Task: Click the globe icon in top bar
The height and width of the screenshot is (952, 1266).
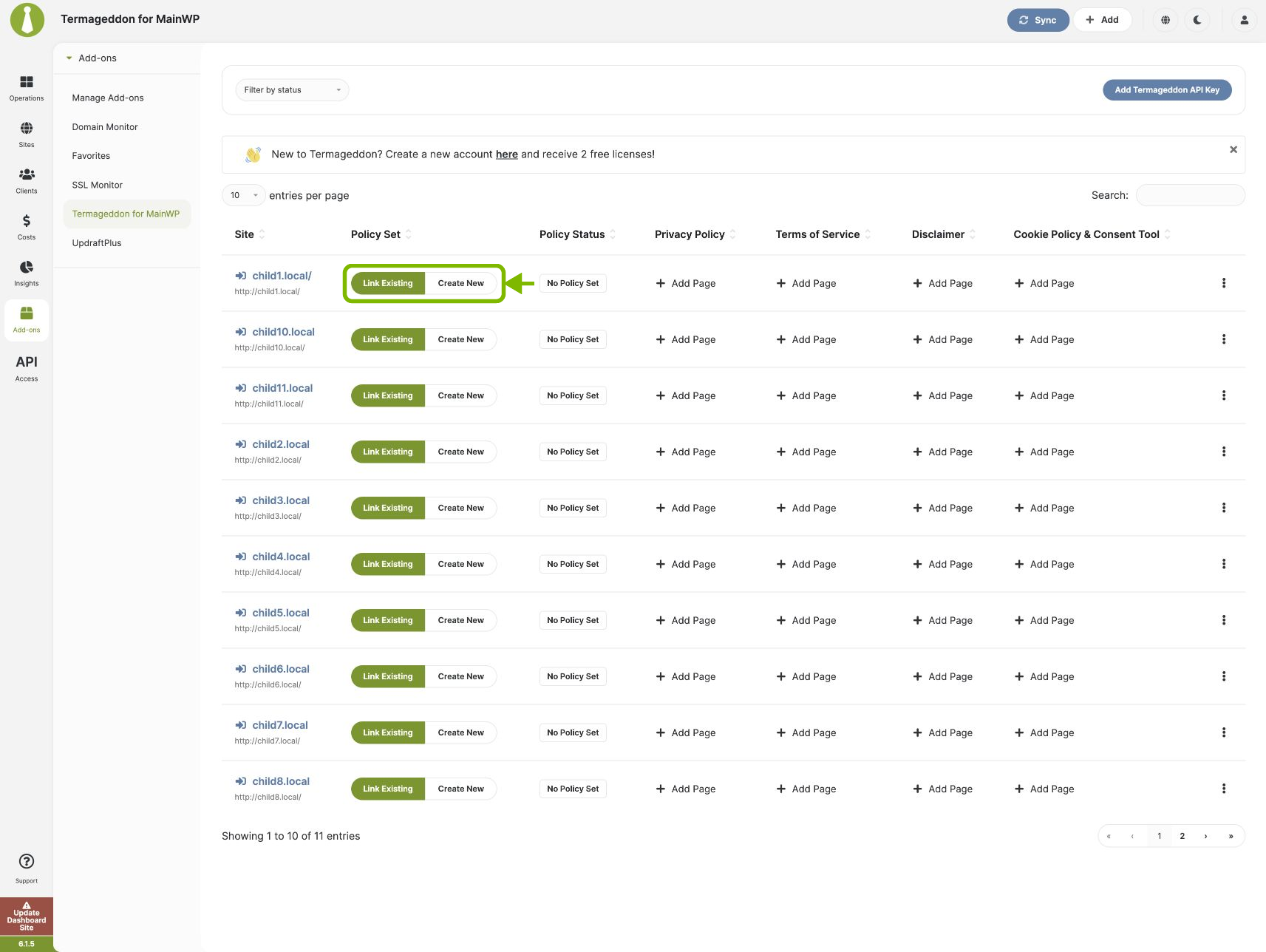Action: tap(1165, 20)
